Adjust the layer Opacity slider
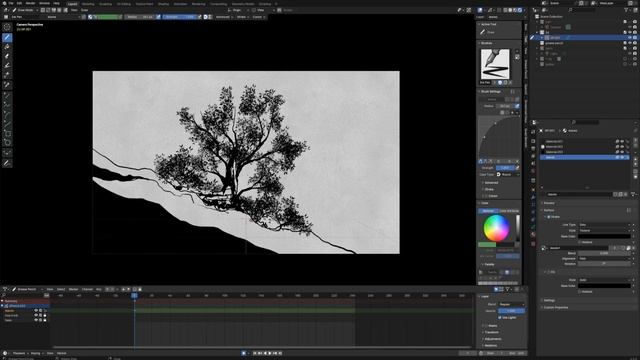 (511, 311)
